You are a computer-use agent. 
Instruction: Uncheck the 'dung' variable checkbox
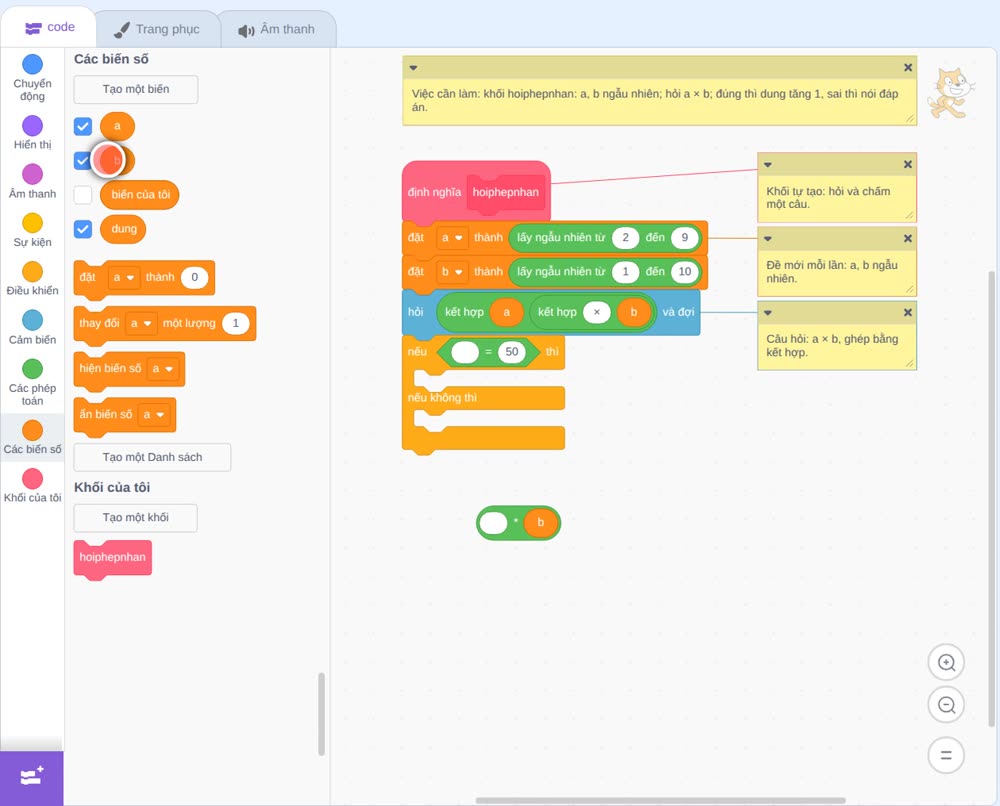point(83,229)
